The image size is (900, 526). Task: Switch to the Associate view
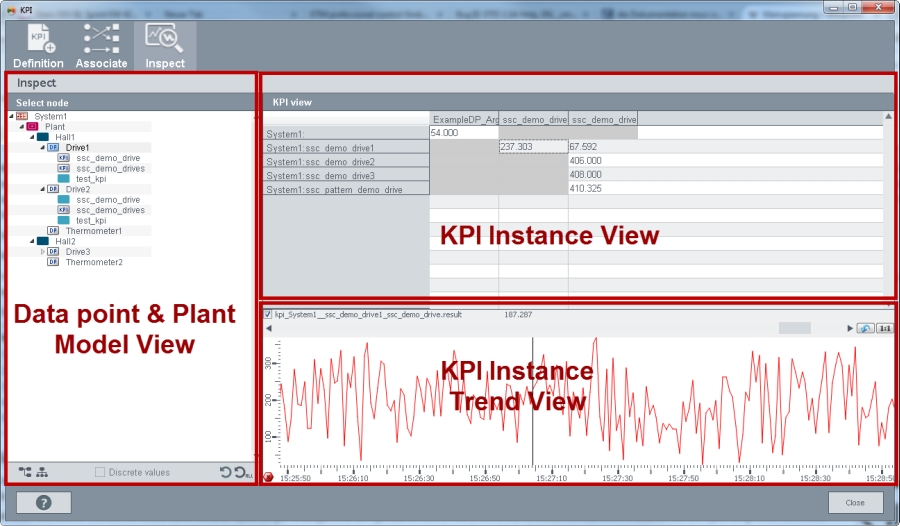[x=102, y=46]
